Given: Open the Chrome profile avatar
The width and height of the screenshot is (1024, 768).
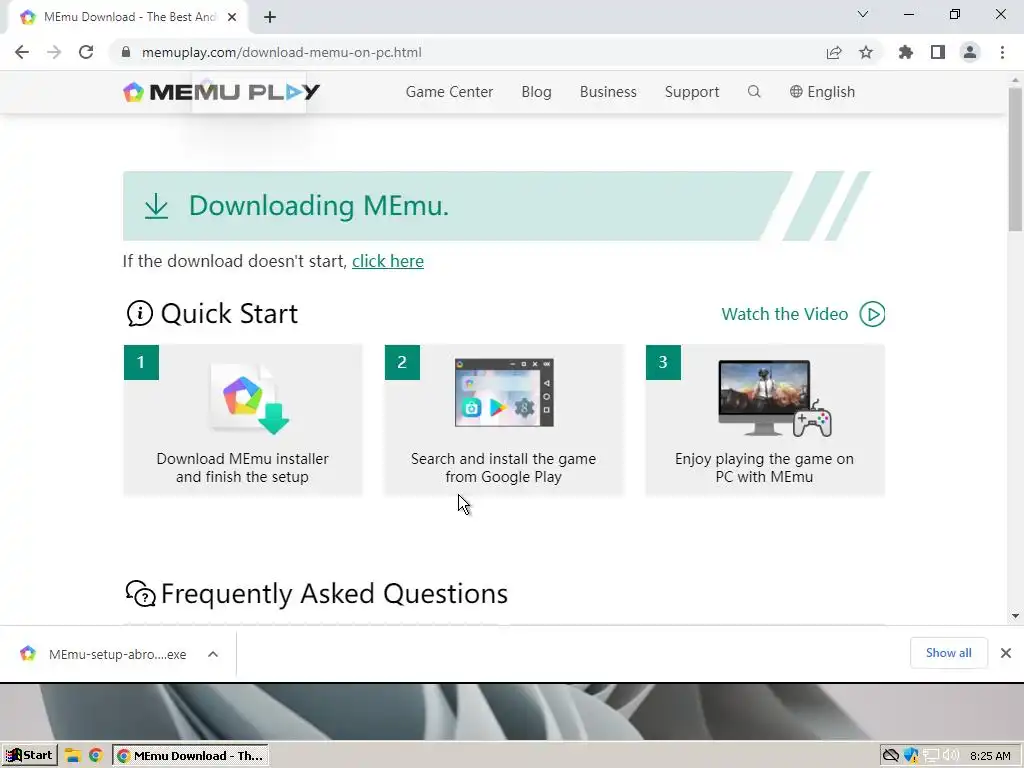Looking at the screenshot, I should pyautogui.click(x=970, y=52).
